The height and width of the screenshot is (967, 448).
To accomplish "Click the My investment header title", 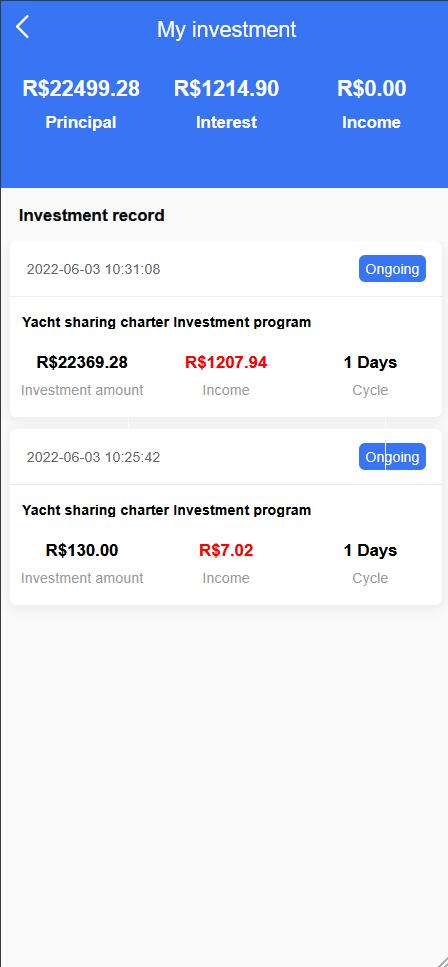I will pyautogui.click(x=226, y=29).
